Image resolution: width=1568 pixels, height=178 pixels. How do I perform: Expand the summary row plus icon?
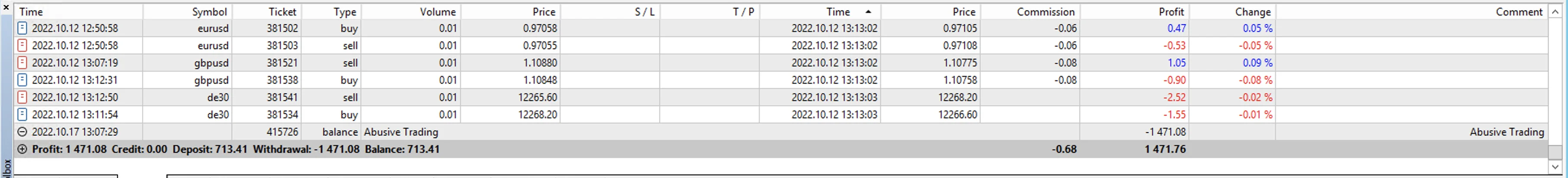[23, 149]
